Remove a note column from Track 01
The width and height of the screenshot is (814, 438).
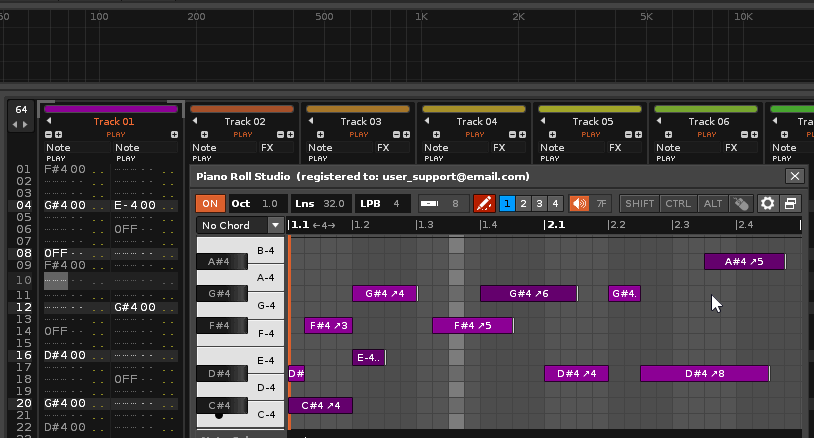[48, 134]
